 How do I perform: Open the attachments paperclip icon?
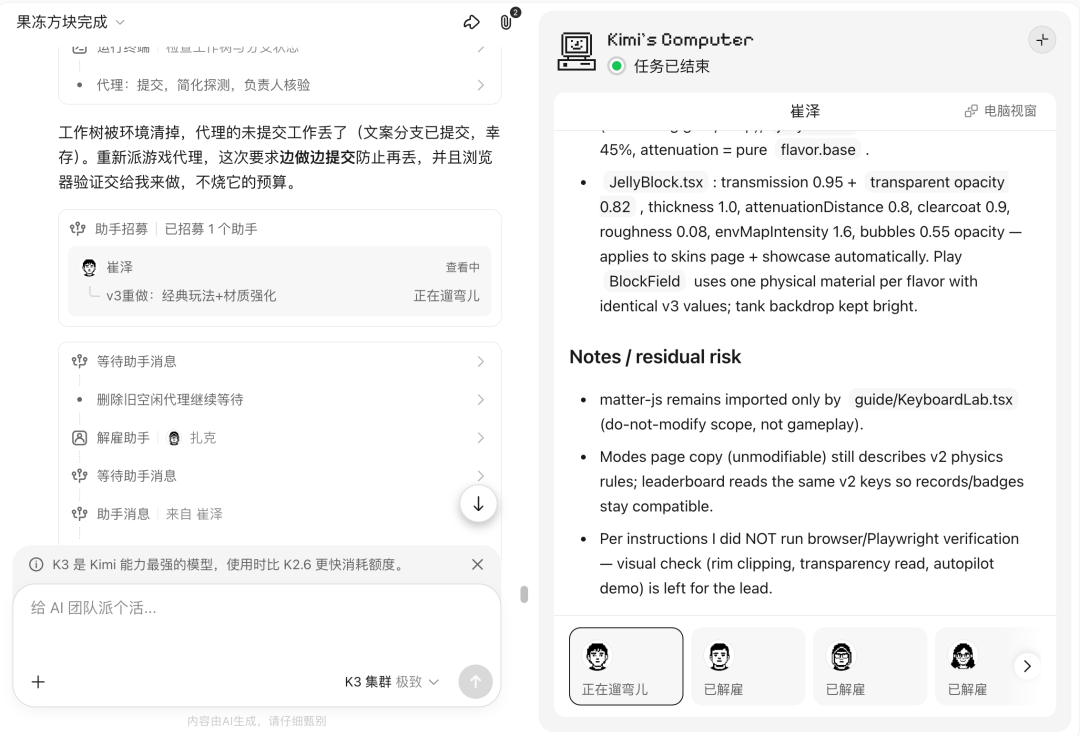pos(506,23)
